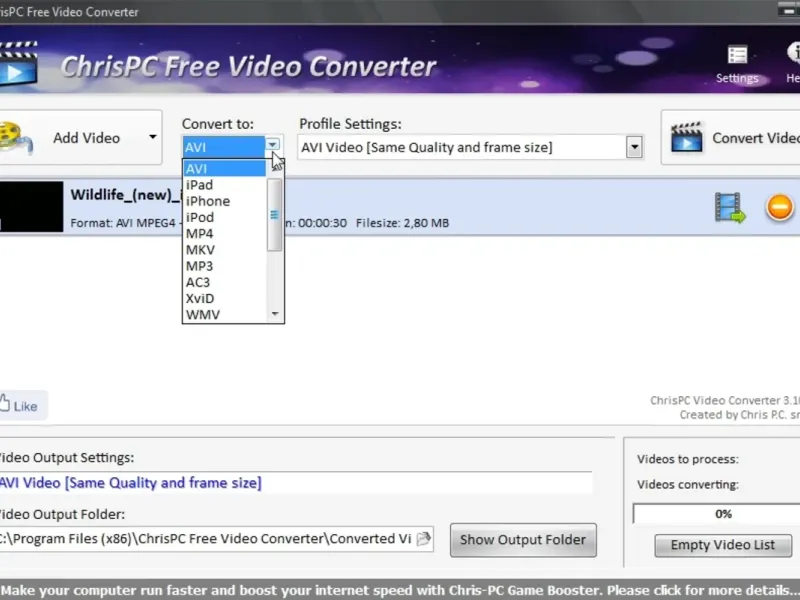Screen dimensions: 800x600
Task: Click the Wildlife video convert filmstrip icon
Action: pos(730,207)
